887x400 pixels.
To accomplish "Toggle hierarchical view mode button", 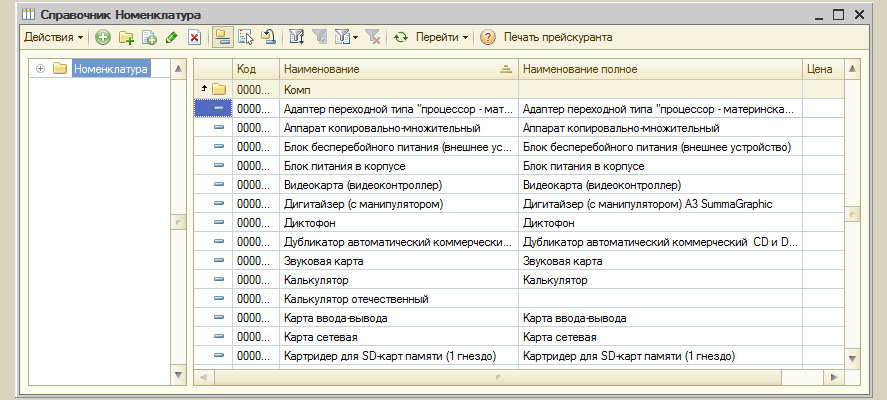I will 222,37.
